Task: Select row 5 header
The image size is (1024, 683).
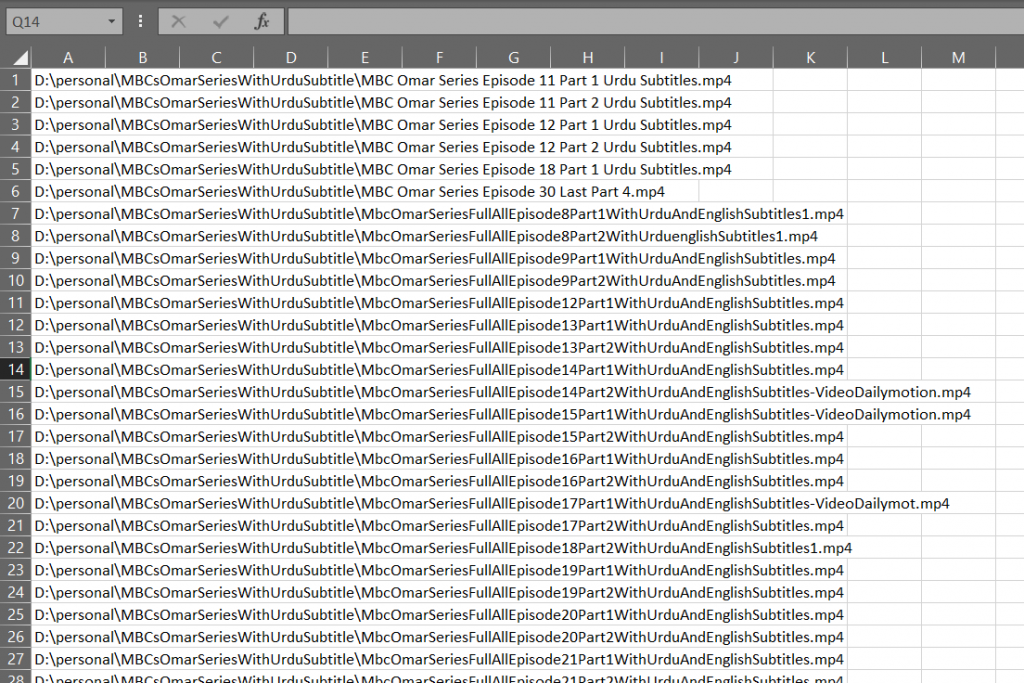Action: [x=15, y=169]
